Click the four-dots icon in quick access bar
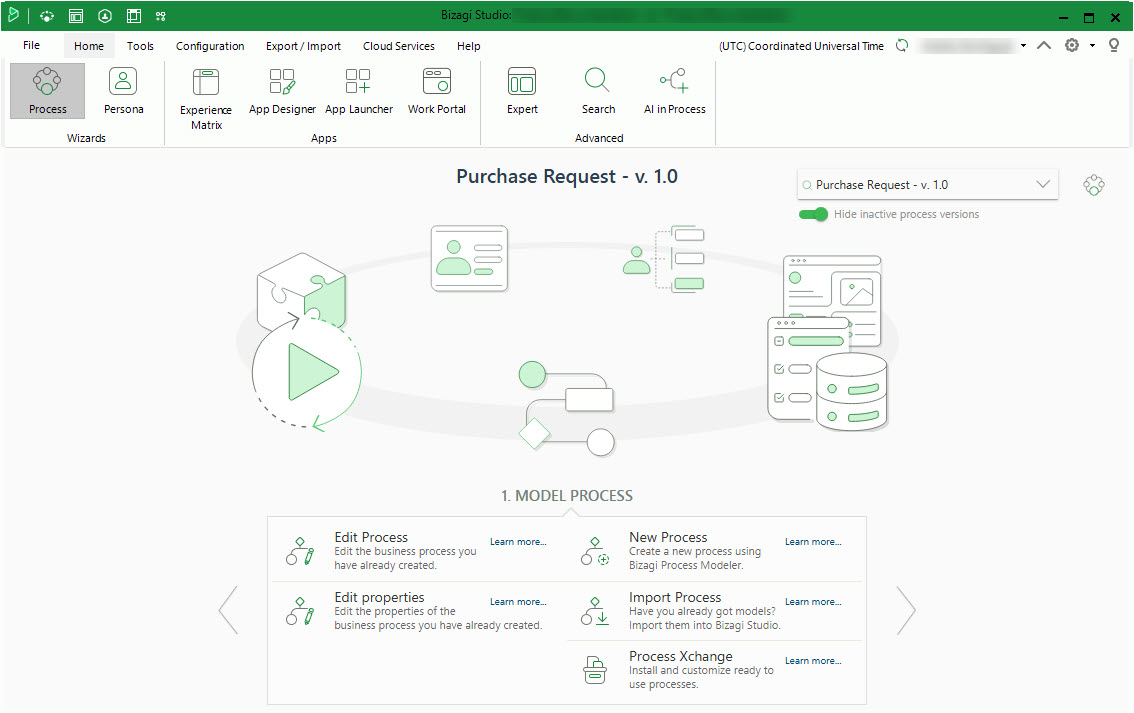1134x713 pixels. coord(161,16)
